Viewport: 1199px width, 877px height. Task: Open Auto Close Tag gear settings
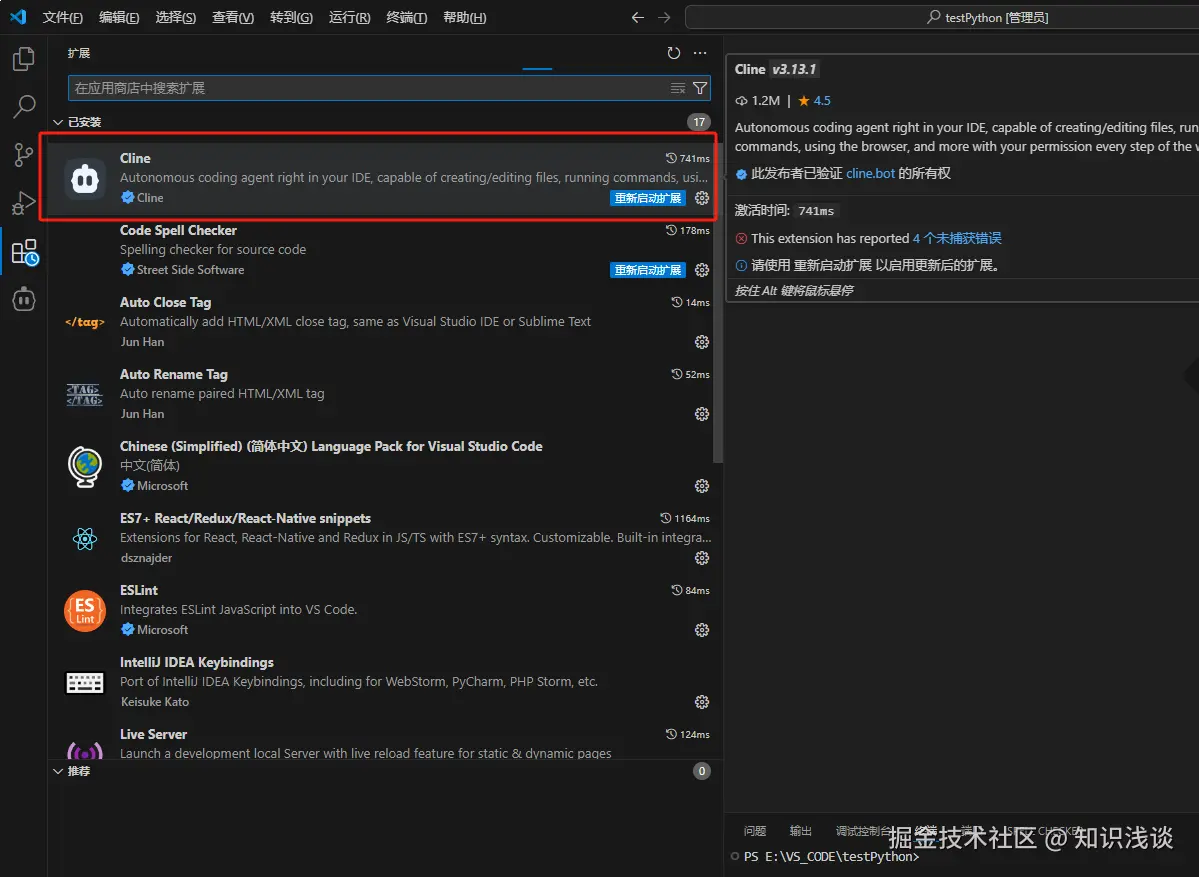pos(702,342)
